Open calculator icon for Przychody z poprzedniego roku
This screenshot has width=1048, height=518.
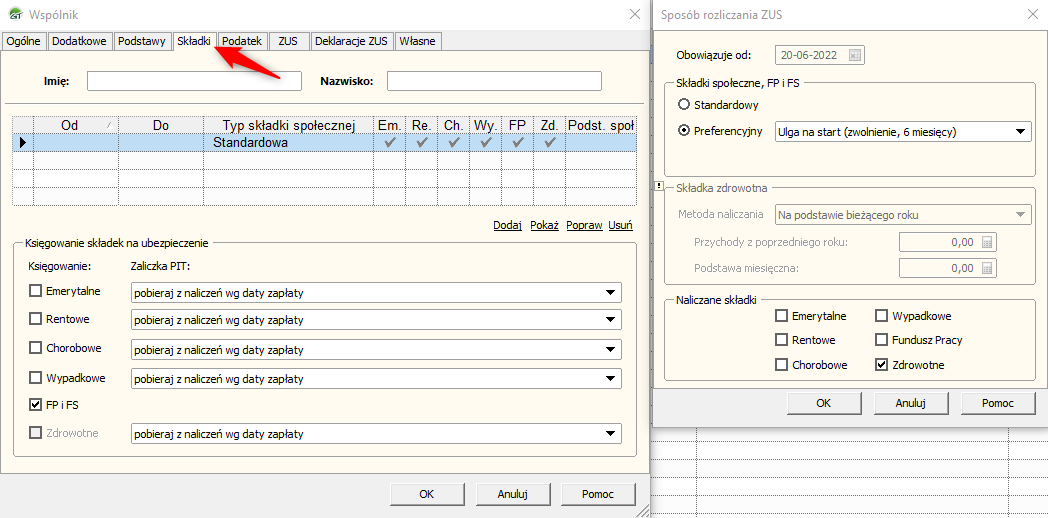[988, 242]
